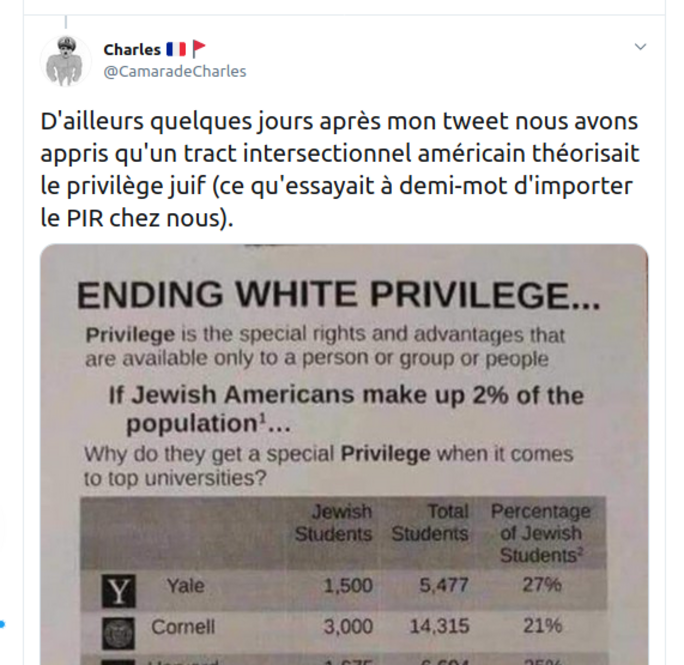This screenshot has width=684, height=665.
Task: Click the Cornell seal logo in flyer
Action: 119,633
